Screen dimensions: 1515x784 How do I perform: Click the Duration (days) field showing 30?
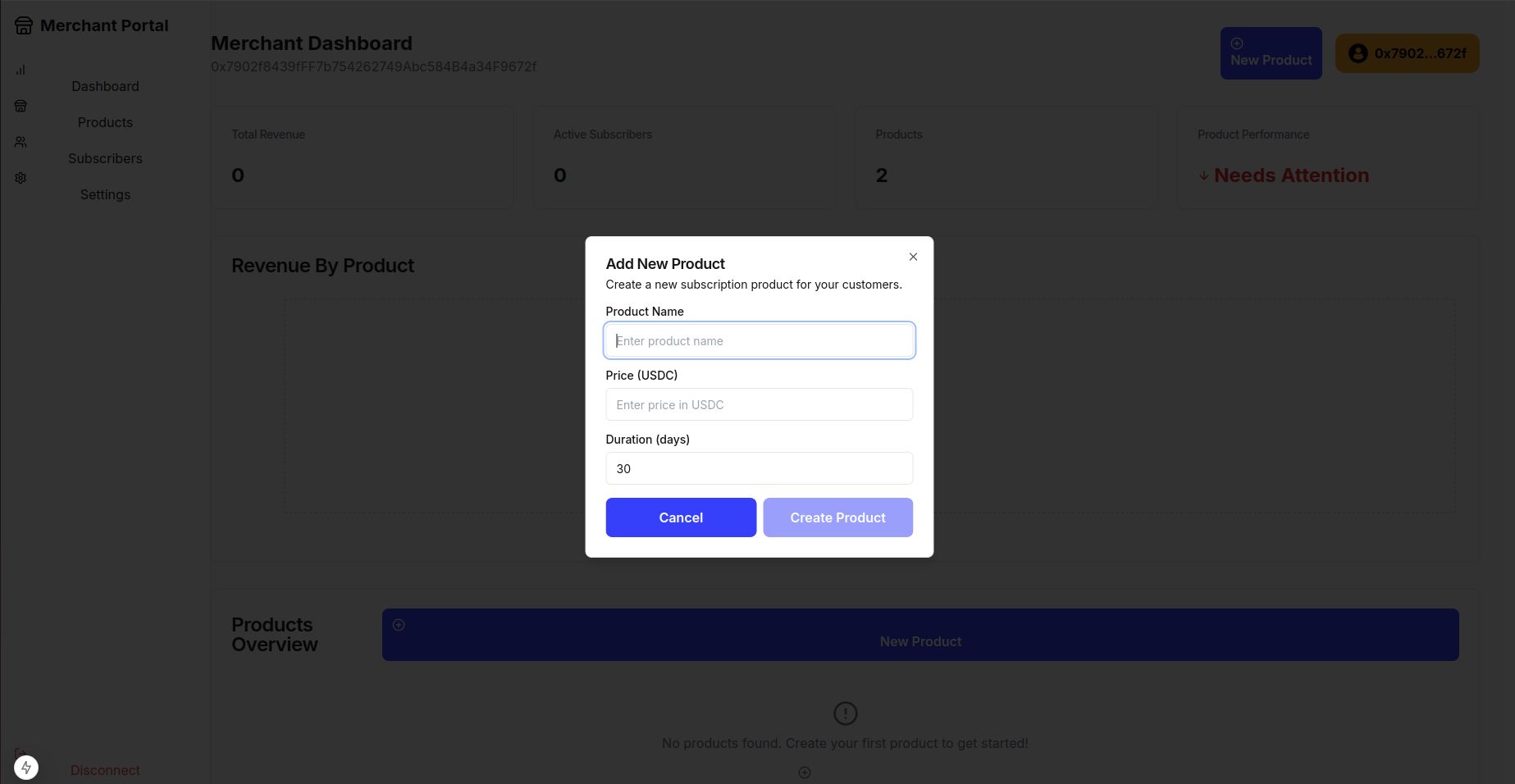759,468
